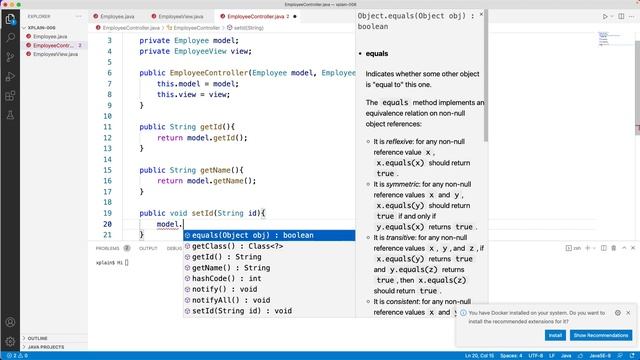
Task: Click Show Recommendations button
Action: pos(601,335)
